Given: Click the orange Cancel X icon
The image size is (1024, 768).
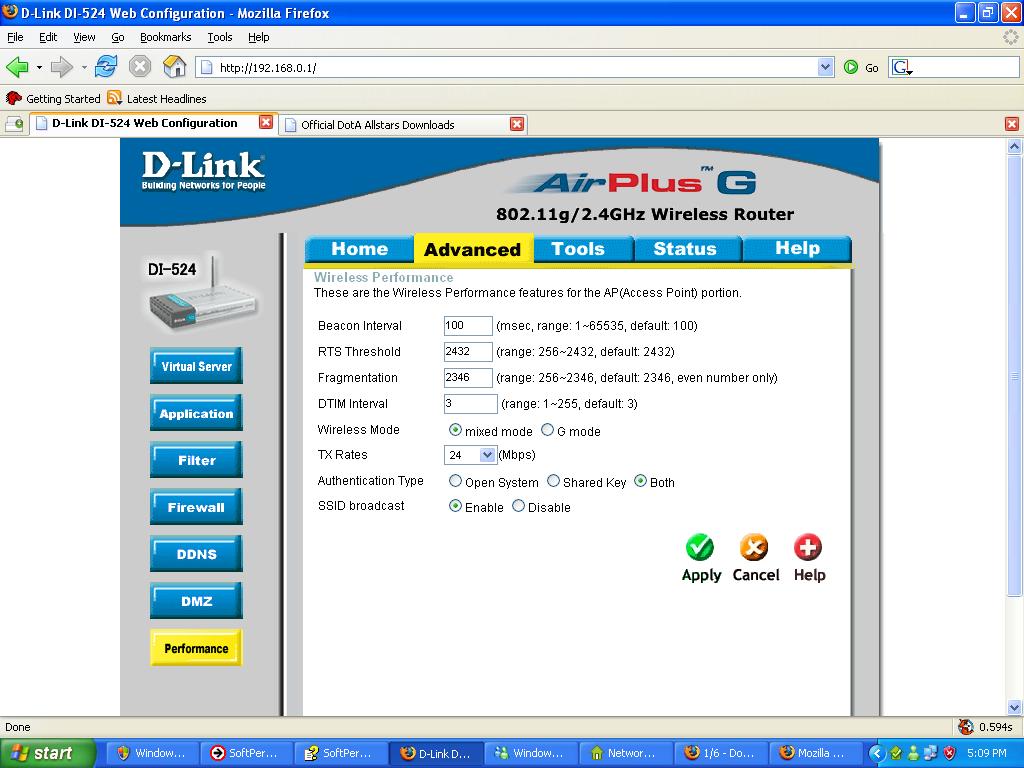Looking at the screenshot, I should [x=754, y=547].
